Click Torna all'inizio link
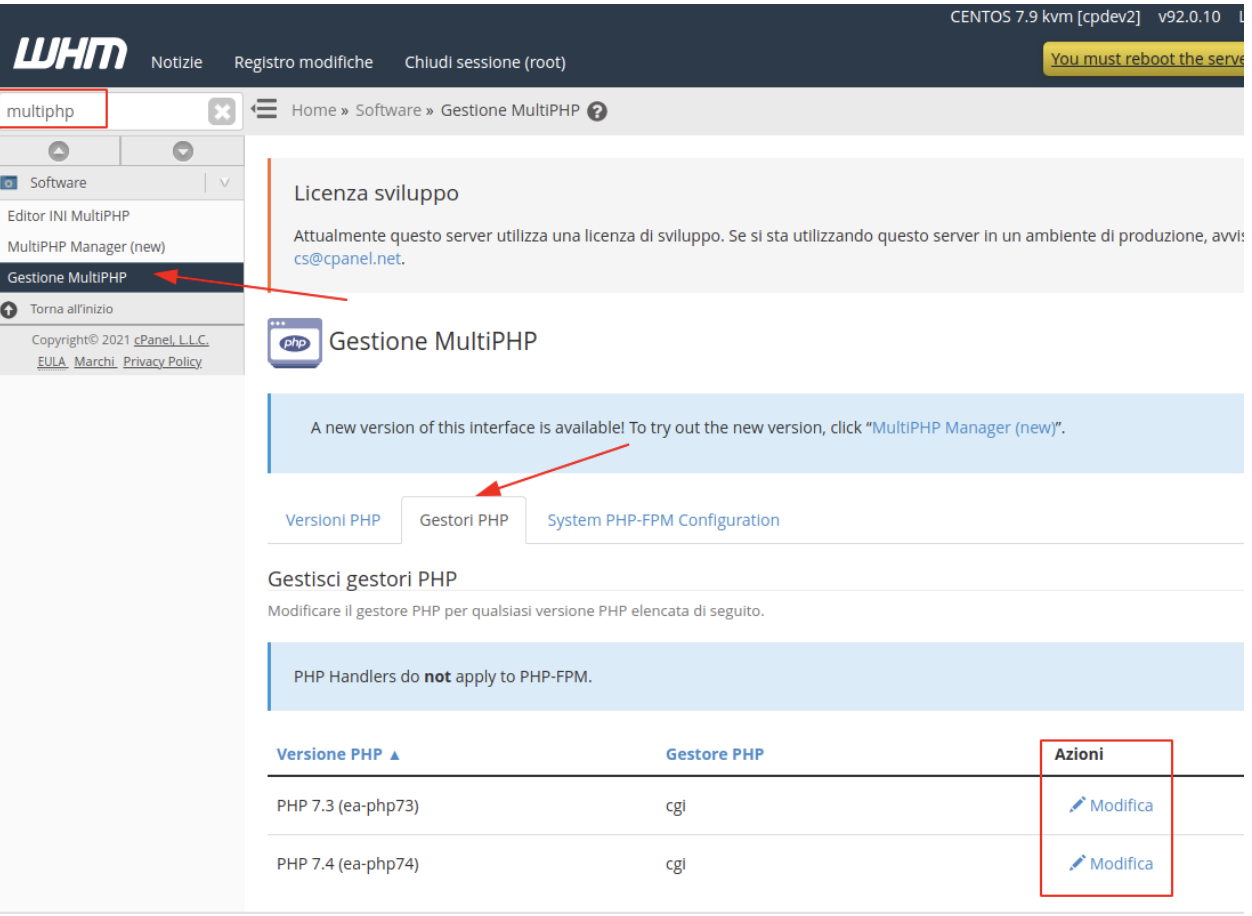This screenshot has height=916, width=1252. [71, 309]
